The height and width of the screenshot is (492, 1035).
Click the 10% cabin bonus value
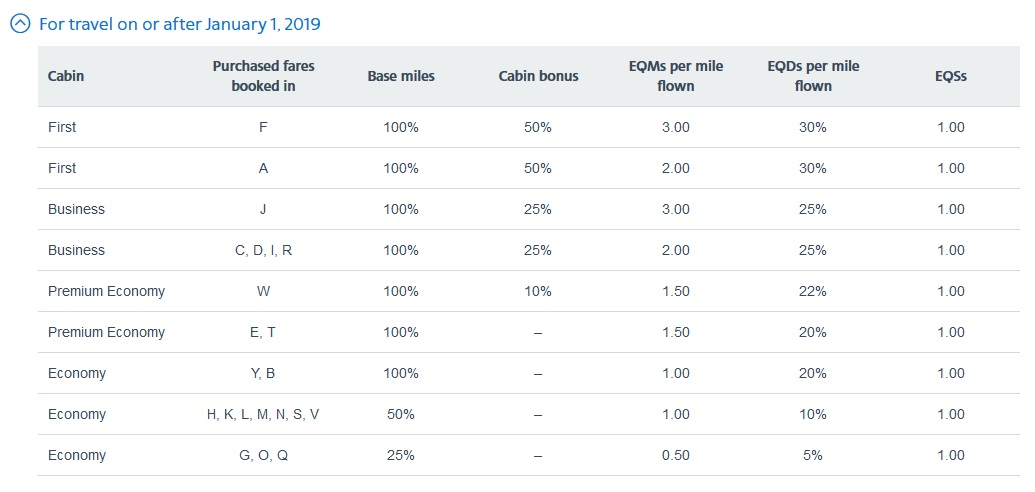click(538, 291)
